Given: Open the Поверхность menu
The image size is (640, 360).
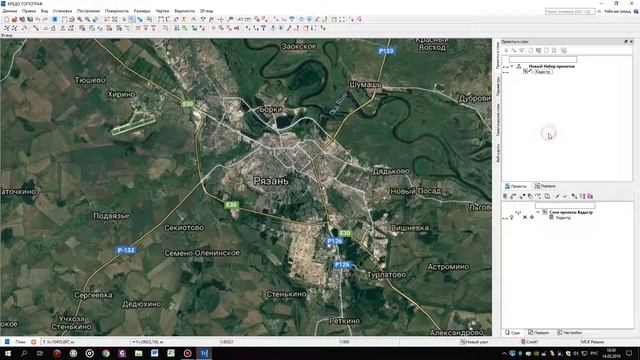Looking at the screenshot, I should [117, 11].
